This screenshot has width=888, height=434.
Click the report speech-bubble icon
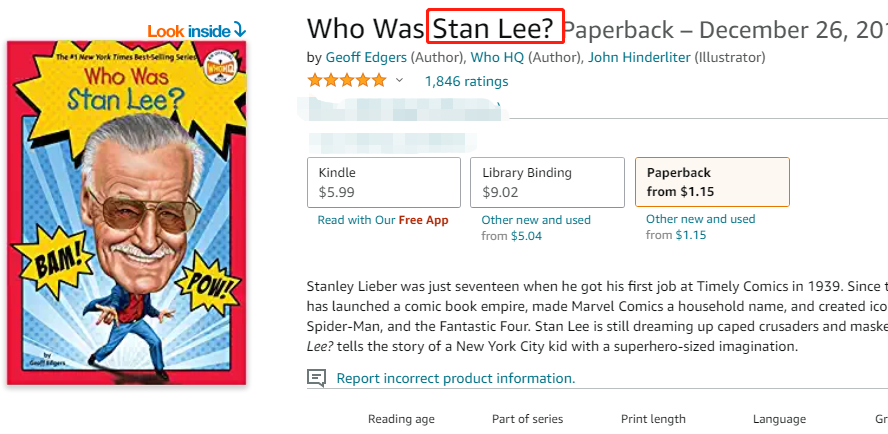pyautogui.click(x=316, y=378)
